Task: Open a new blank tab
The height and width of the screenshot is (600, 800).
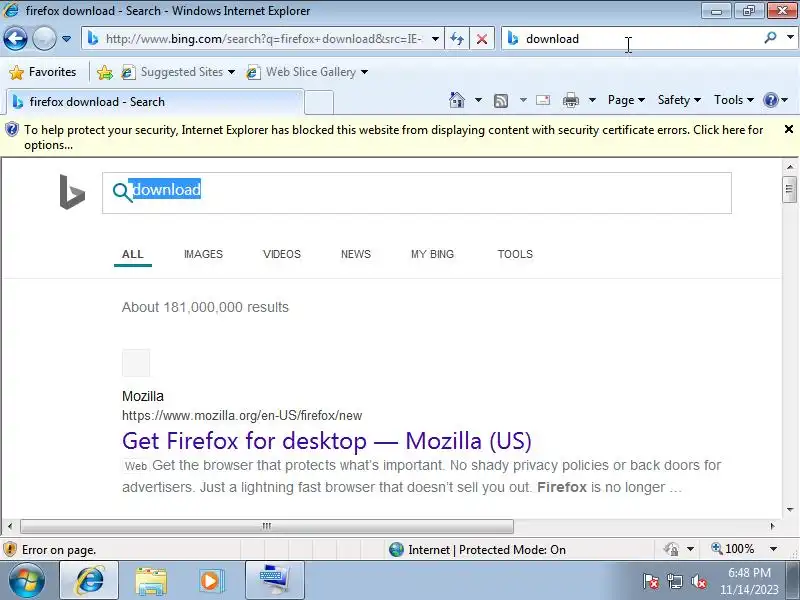Action: click(x=319, y=102)
